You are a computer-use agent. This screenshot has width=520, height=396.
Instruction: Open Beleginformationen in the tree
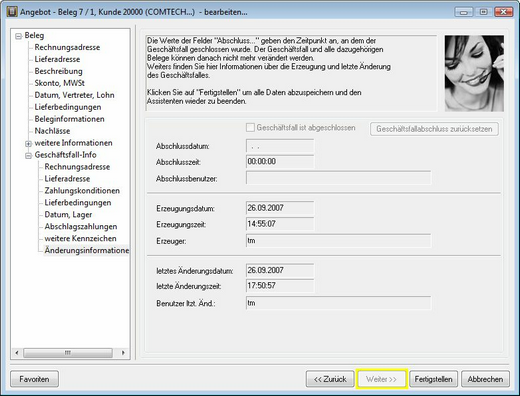point(69,119)
